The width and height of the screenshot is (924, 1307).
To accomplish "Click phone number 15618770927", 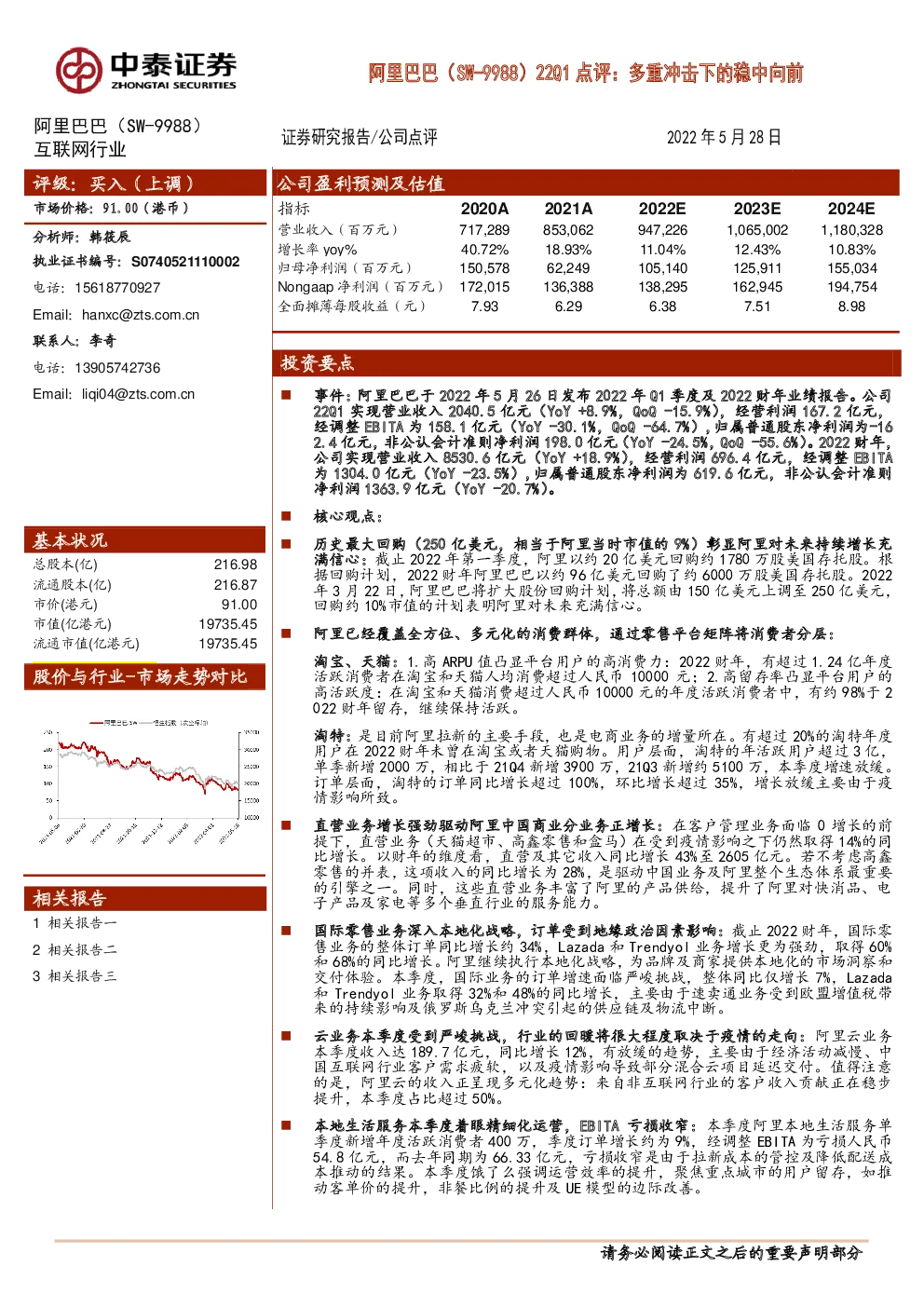I will coord(117,288).
